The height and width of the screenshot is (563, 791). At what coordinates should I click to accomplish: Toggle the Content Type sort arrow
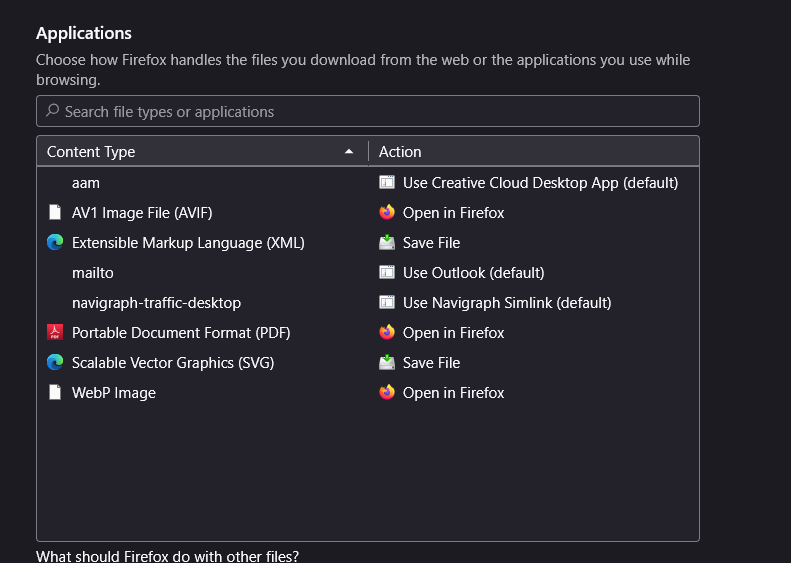[x=349, y=152]
